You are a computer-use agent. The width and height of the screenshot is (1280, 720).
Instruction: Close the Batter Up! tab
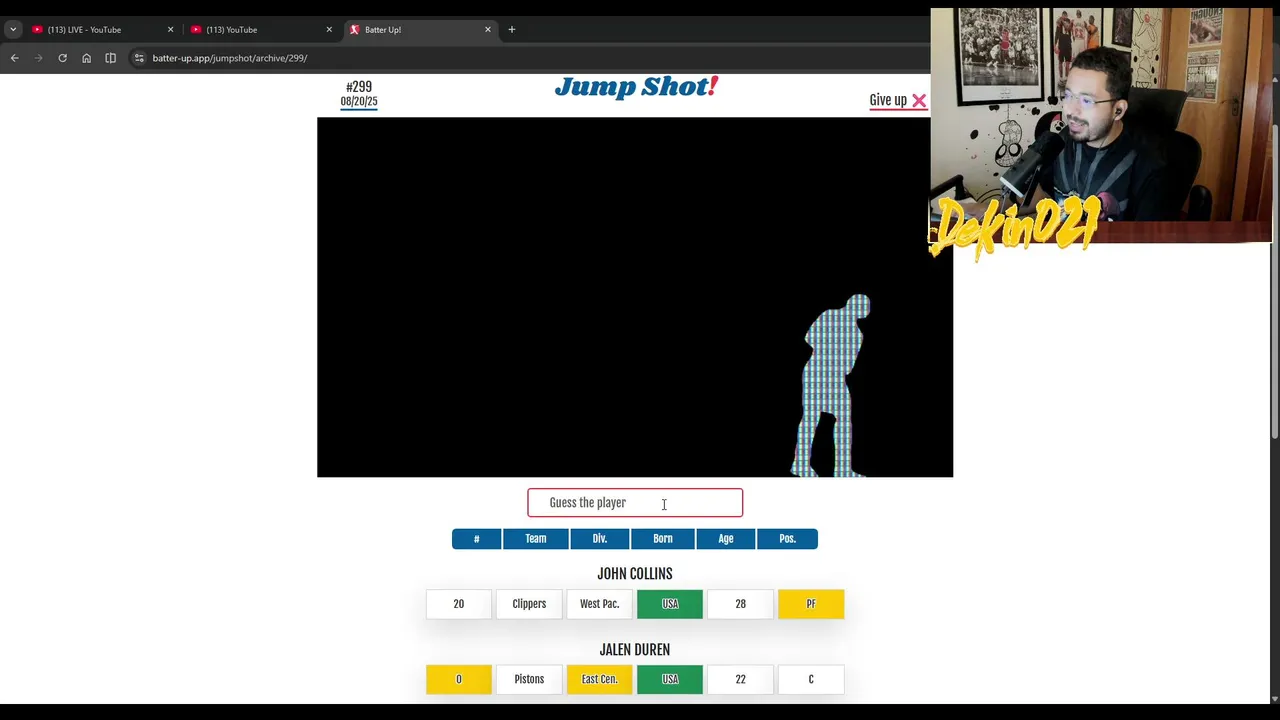point(488,29)
